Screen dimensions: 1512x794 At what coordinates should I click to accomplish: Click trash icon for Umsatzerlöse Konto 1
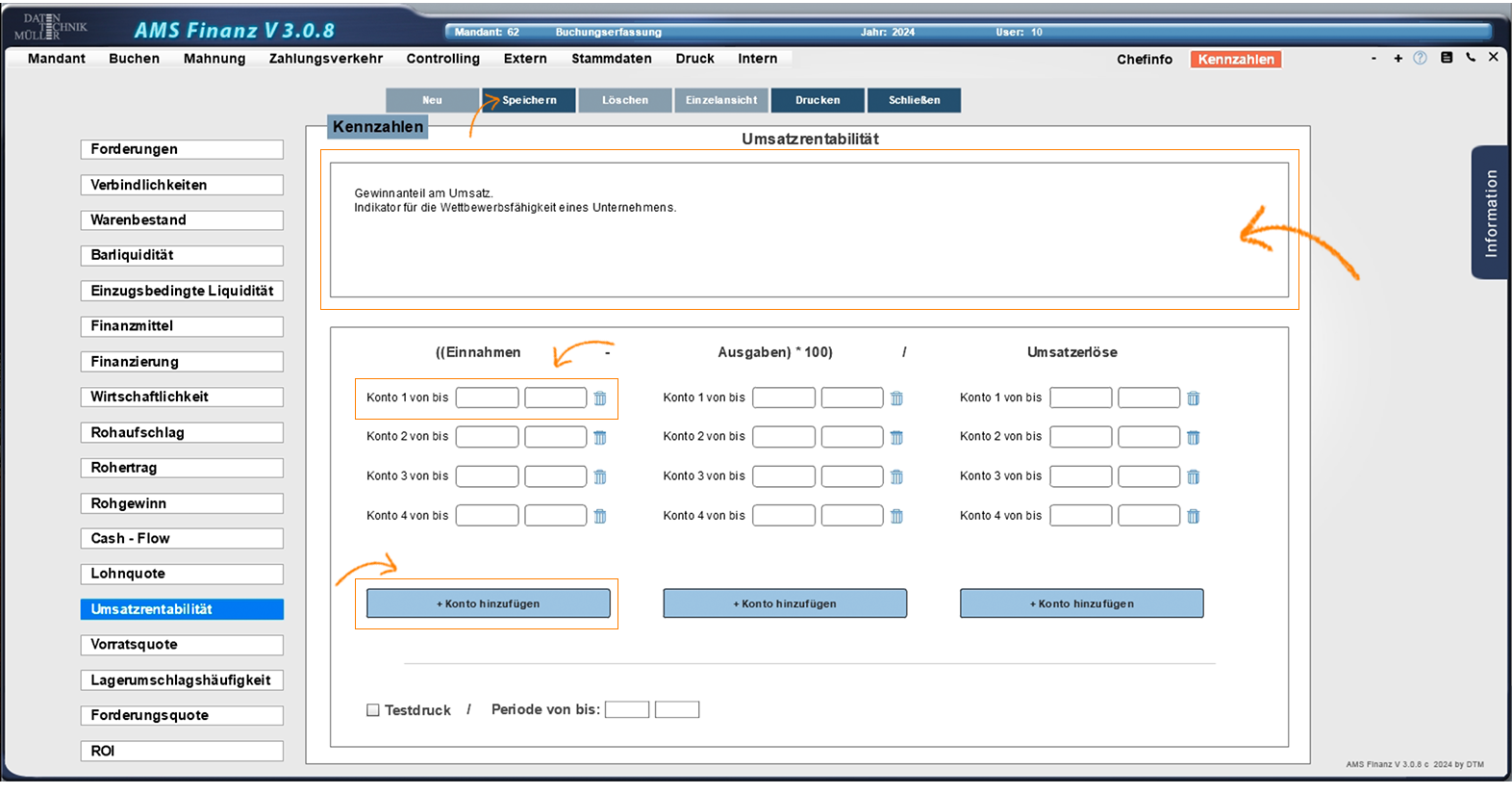tap(1193, 398)
